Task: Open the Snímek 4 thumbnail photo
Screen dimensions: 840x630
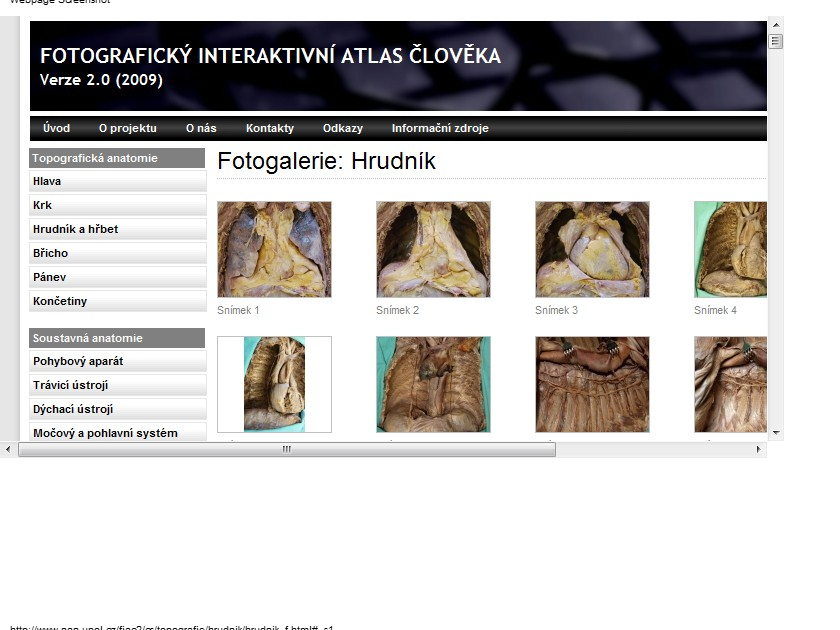Action: point(730,249)
